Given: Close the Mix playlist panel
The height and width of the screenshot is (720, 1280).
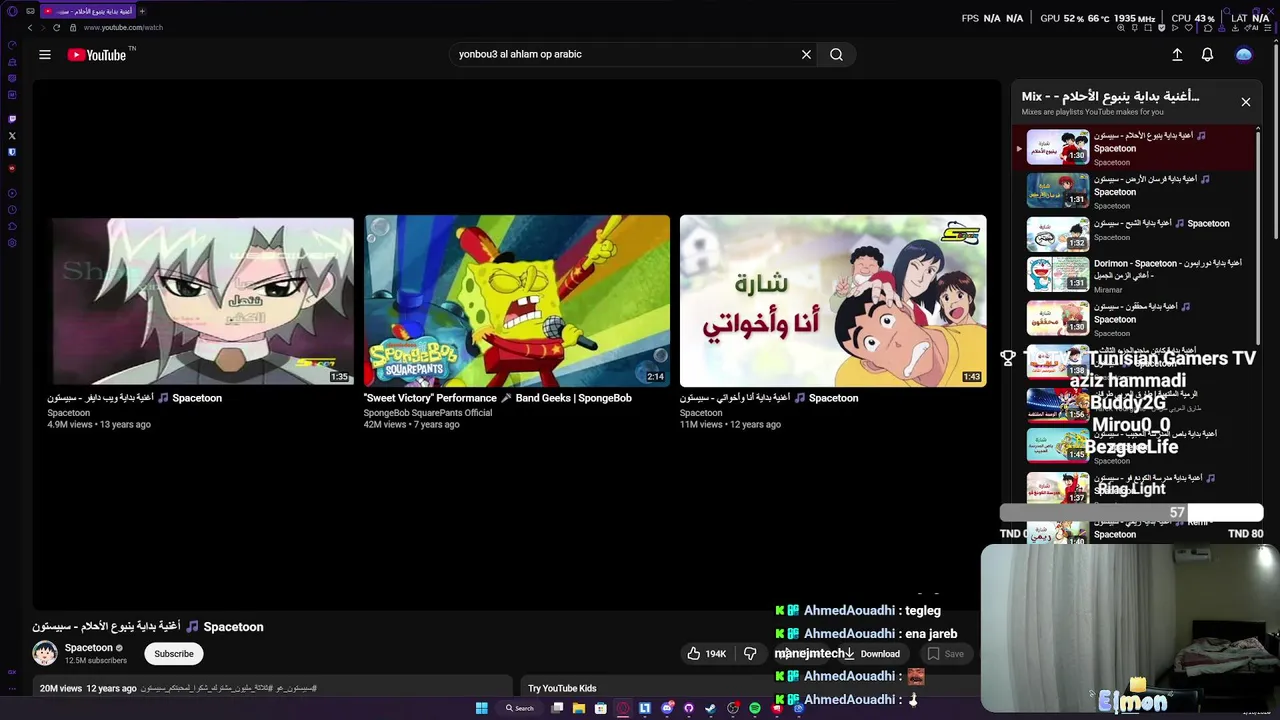Looking at the screenshot, I should pyautogui.click(x=1246, y=102).
